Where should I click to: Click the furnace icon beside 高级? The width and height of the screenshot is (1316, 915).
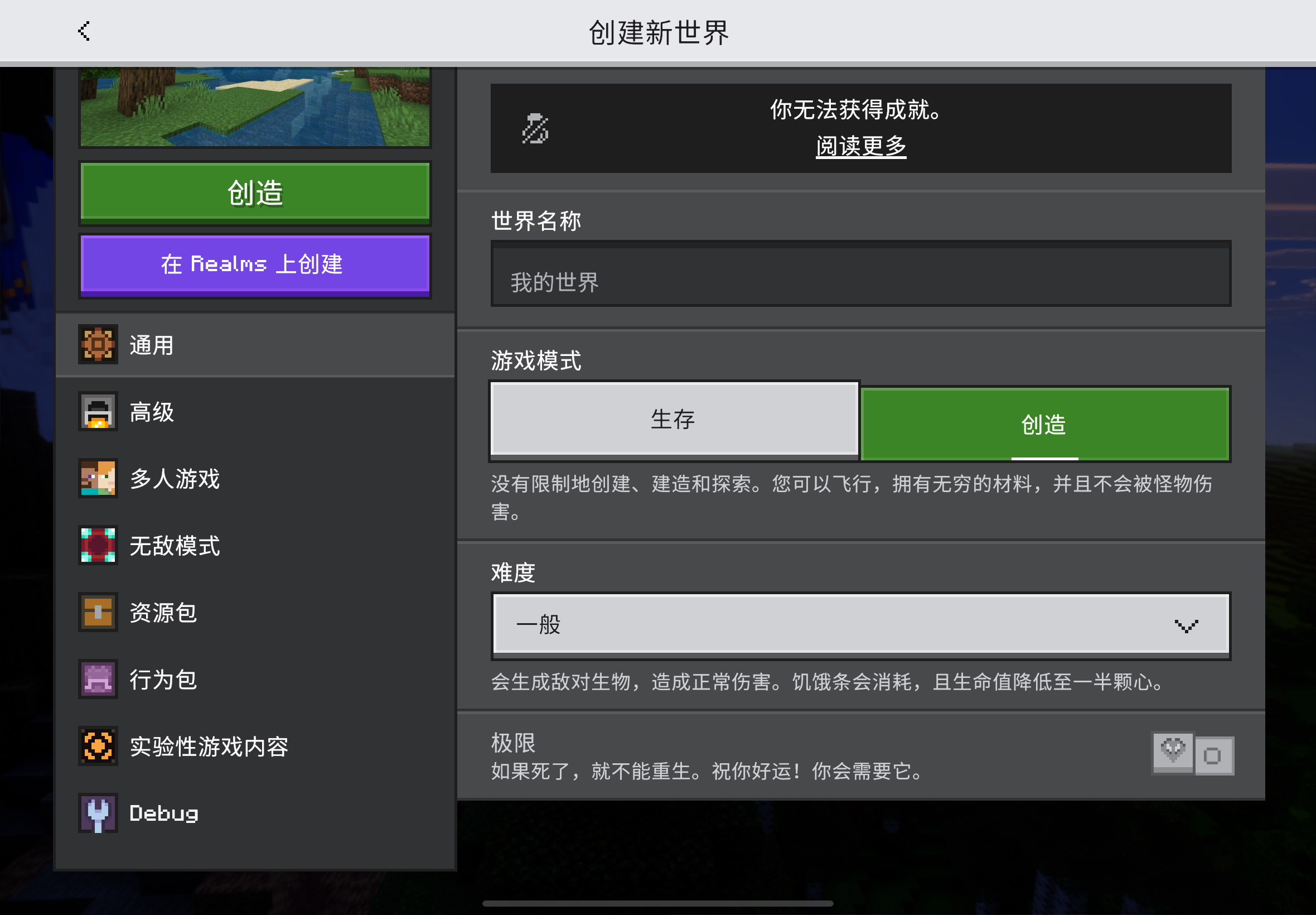click(98, 411)
